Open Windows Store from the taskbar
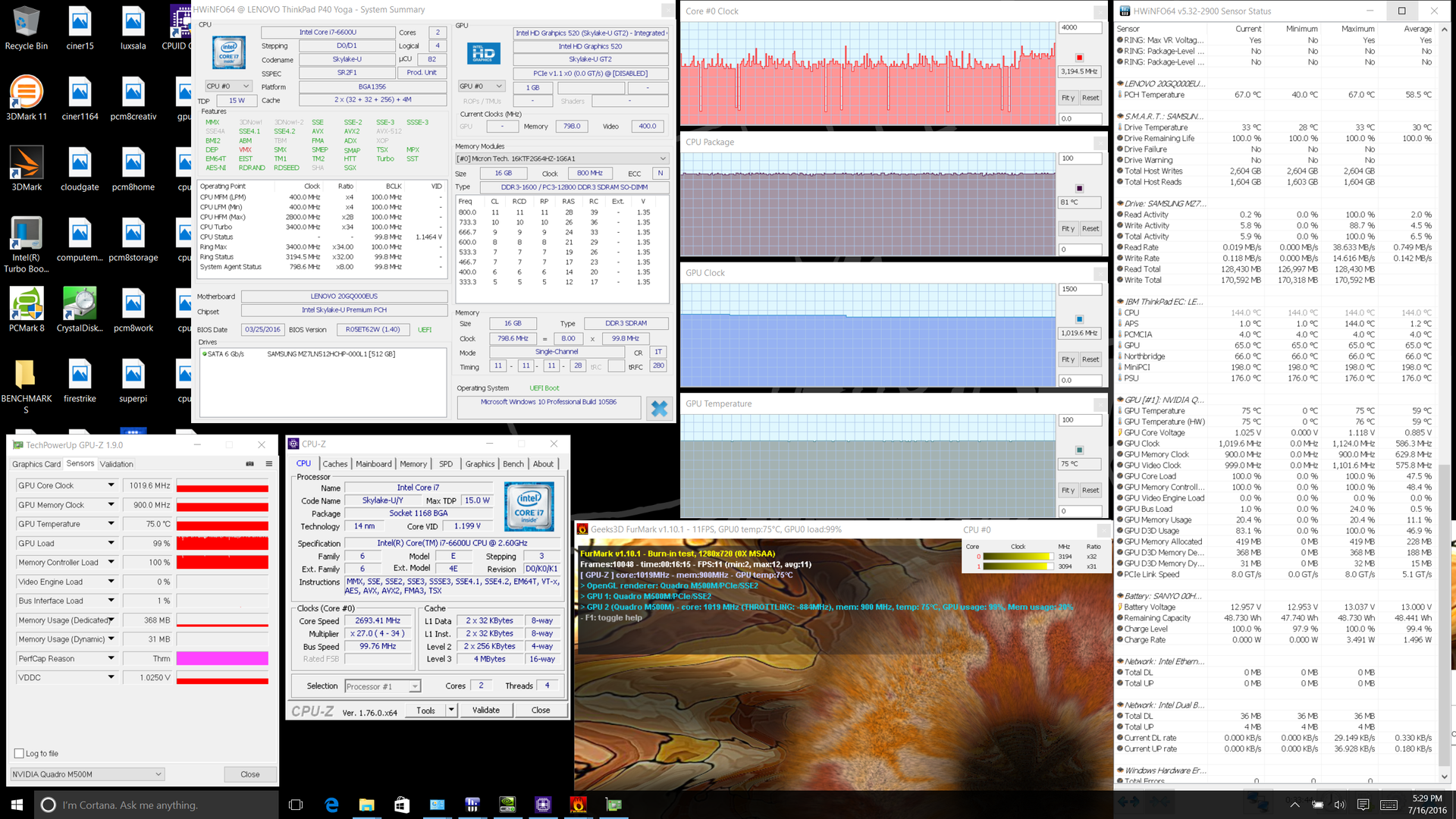1456x819 pixels. (x=402, y=805)
